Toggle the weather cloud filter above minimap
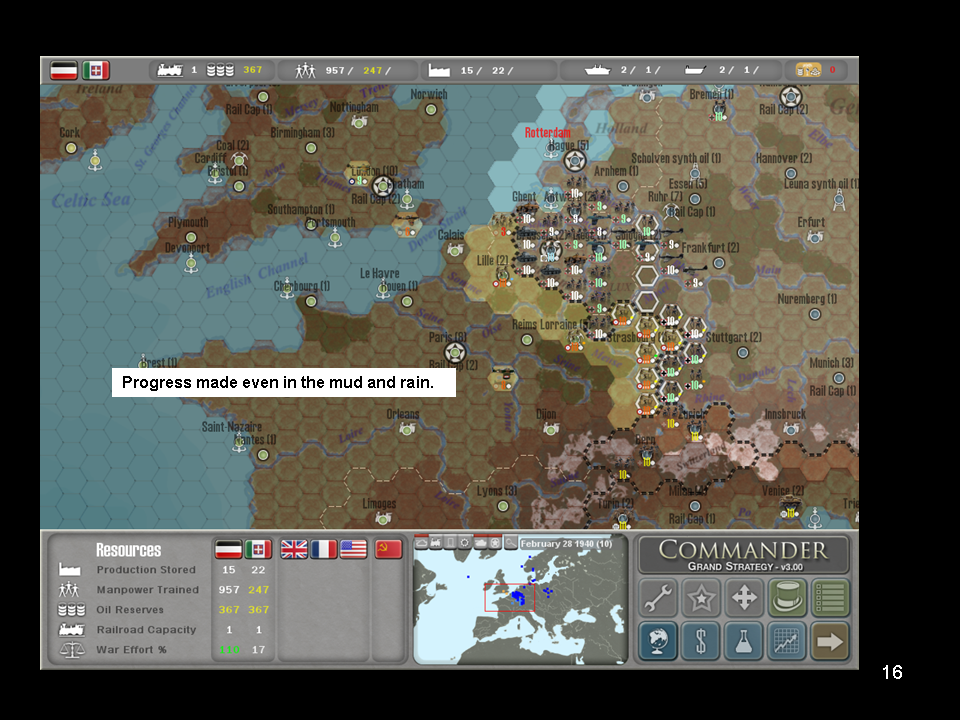 (x=421, y=542)
